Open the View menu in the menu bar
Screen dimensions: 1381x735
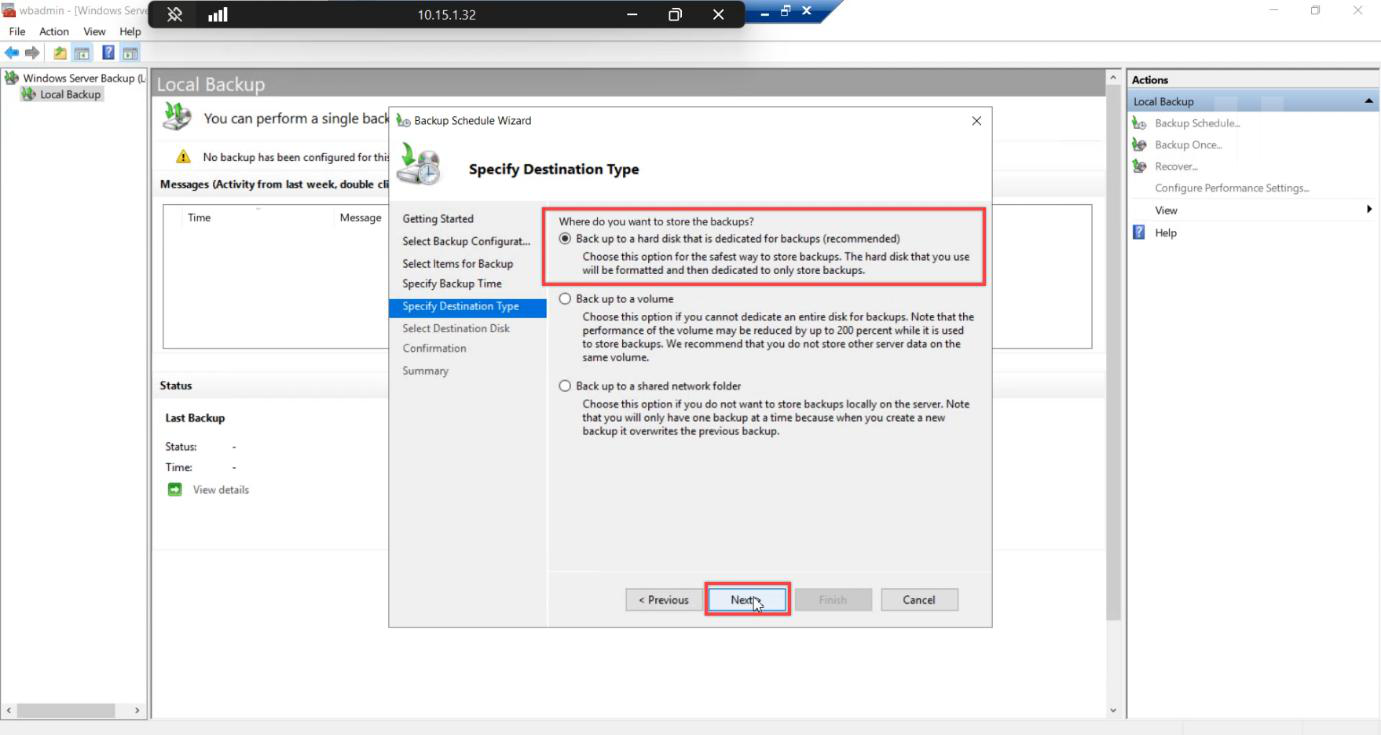[x=94, y=32]
